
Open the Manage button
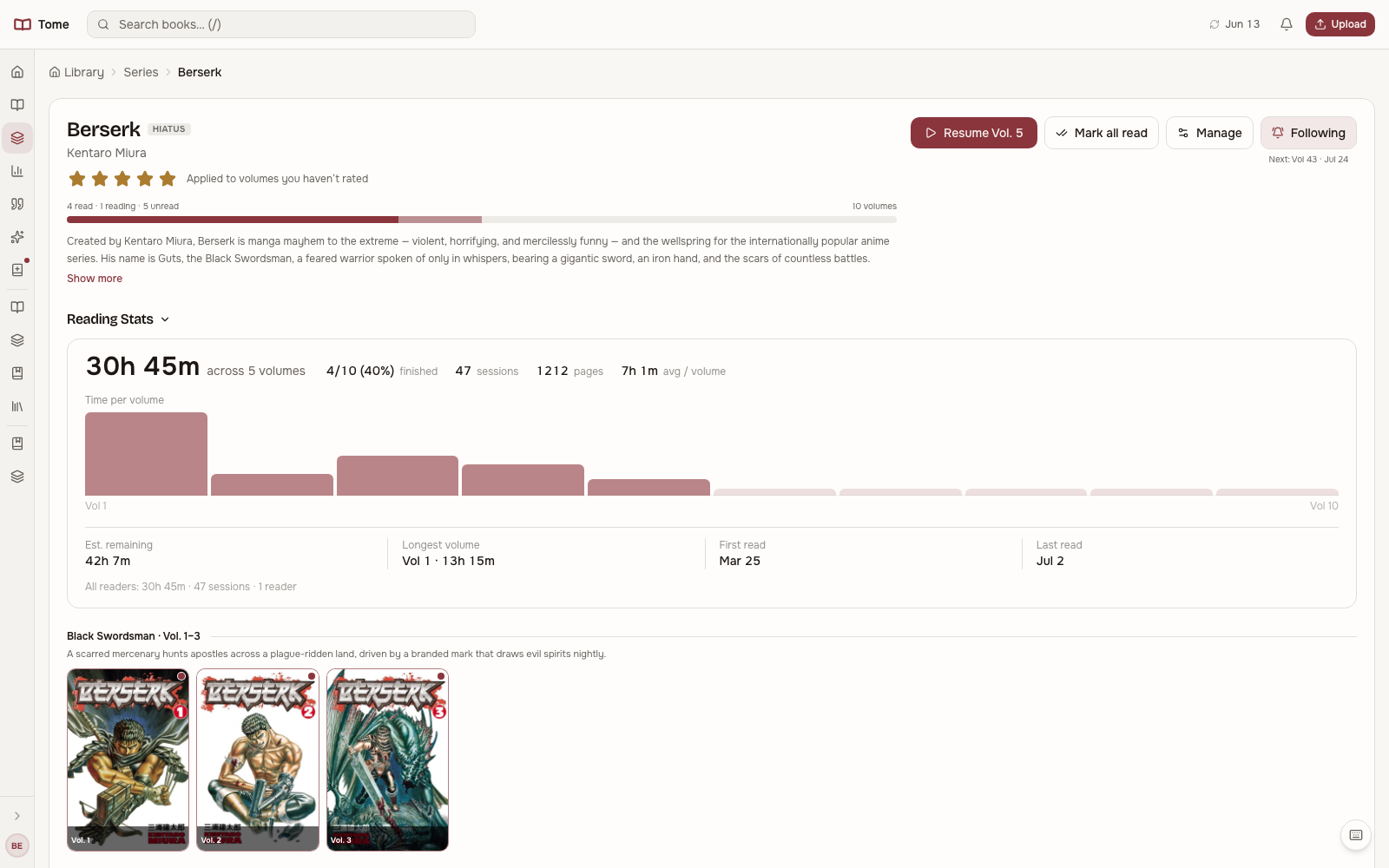pyautogui.click(x=1209, y=133)
